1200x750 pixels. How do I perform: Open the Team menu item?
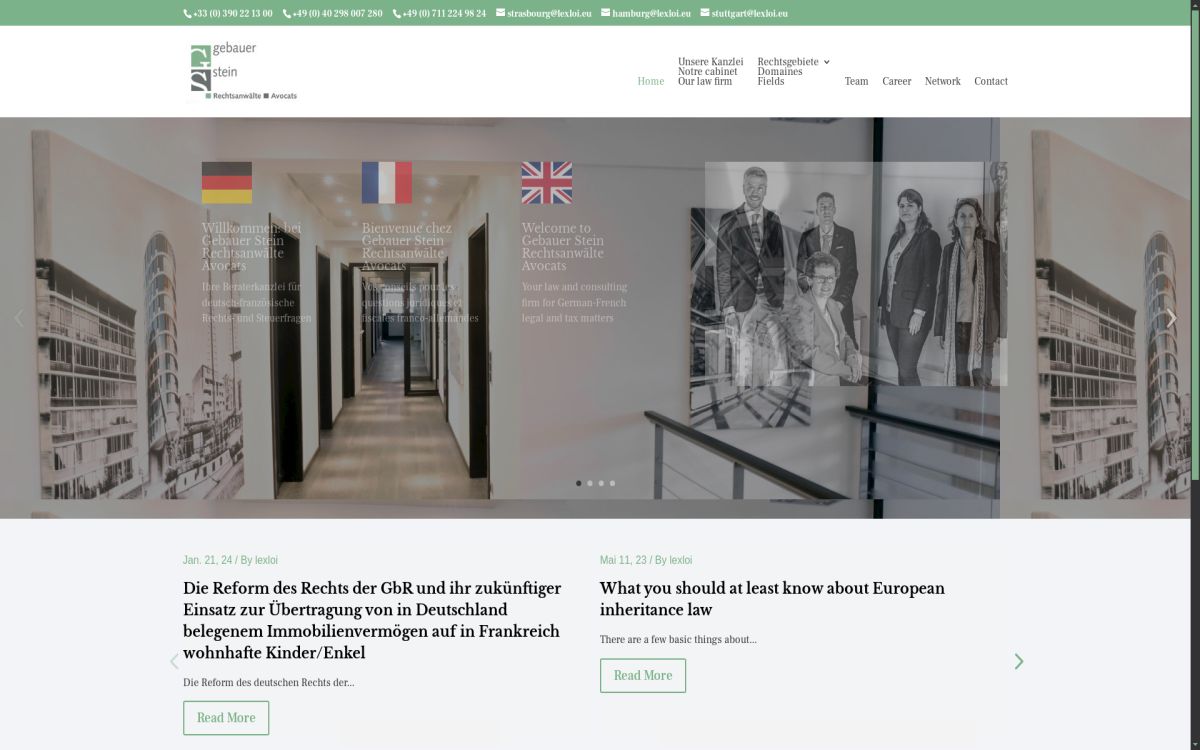click(856, 81)
